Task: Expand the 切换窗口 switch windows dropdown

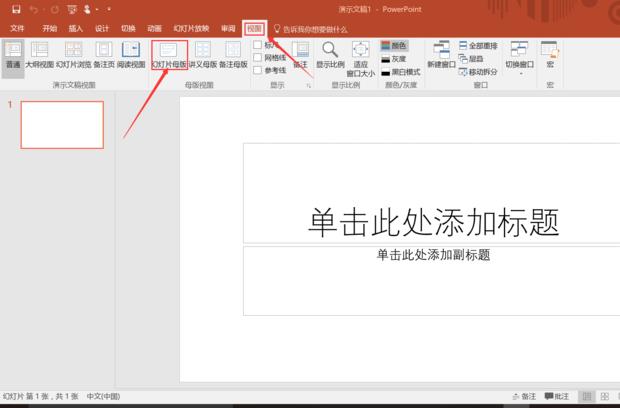Action: coord(519,56)
